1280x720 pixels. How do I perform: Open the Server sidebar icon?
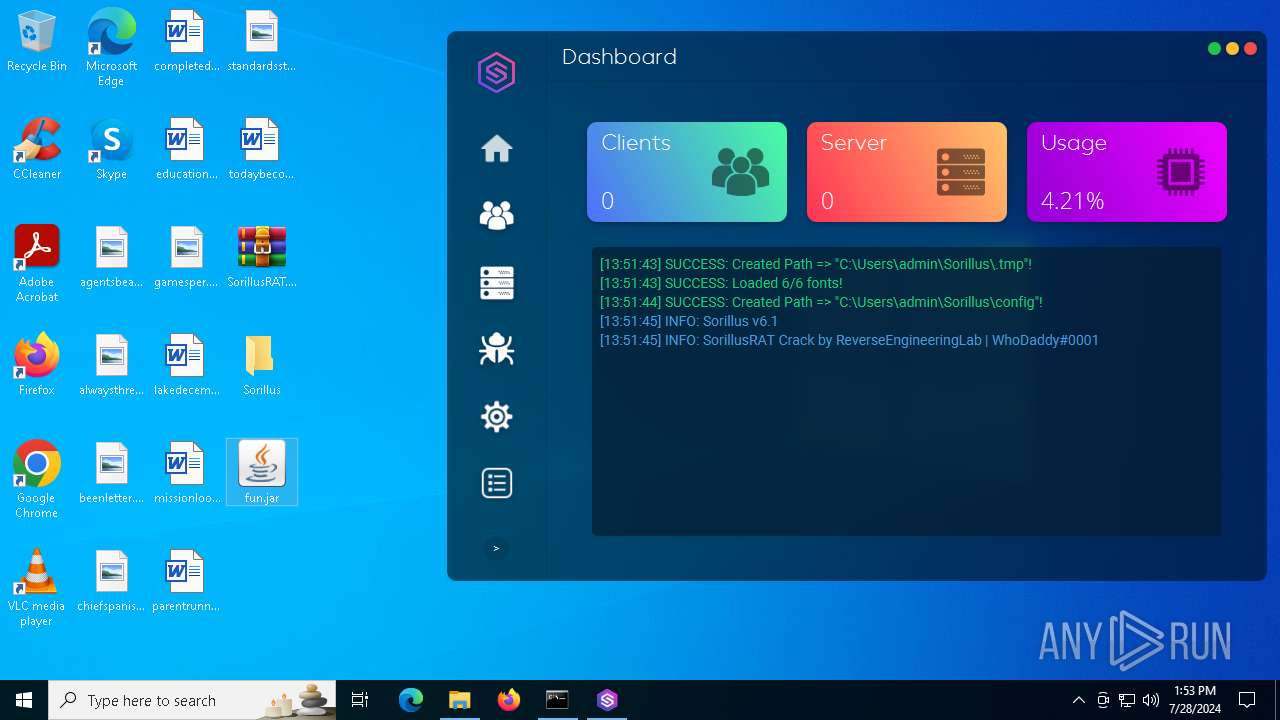(497, 283)
